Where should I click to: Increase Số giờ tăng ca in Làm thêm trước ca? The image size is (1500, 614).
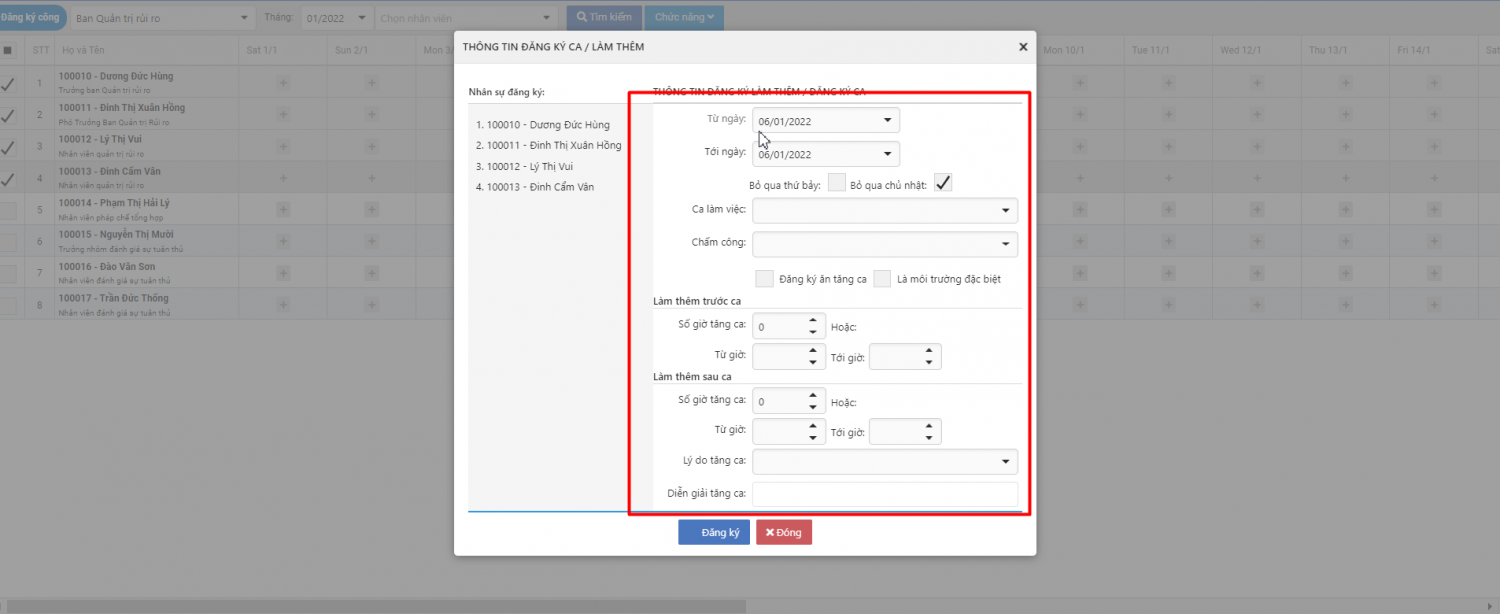point(813,321)
